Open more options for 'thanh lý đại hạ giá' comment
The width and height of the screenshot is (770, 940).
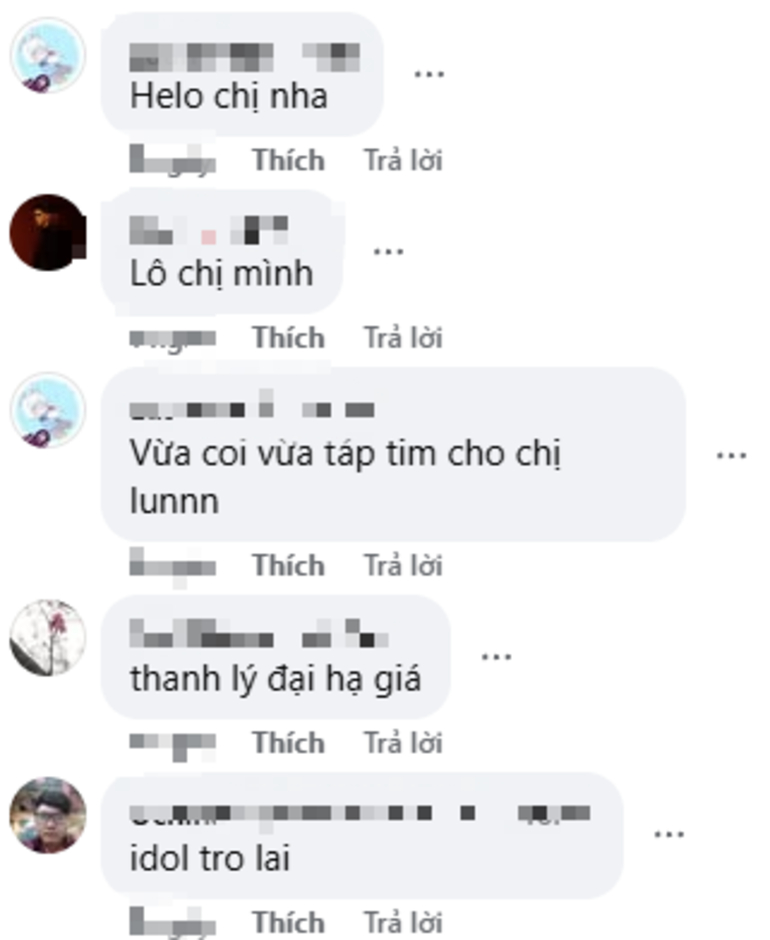point(497,657)
